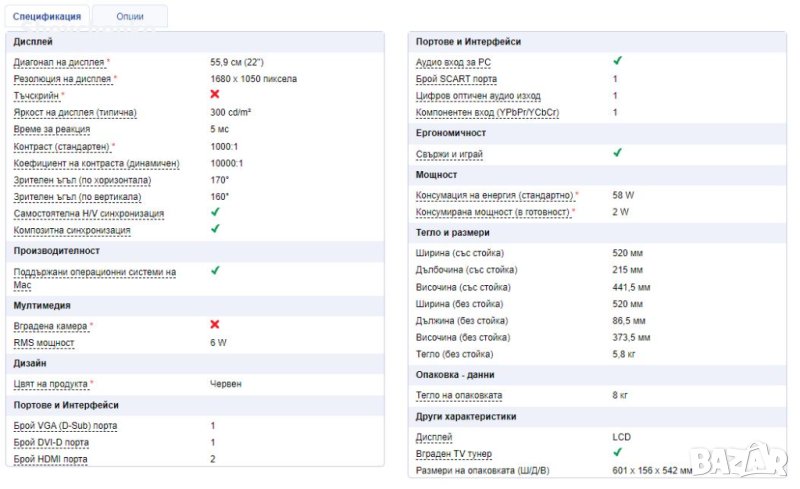Click the red X next to Тъчскрийн

coord(215,94)
